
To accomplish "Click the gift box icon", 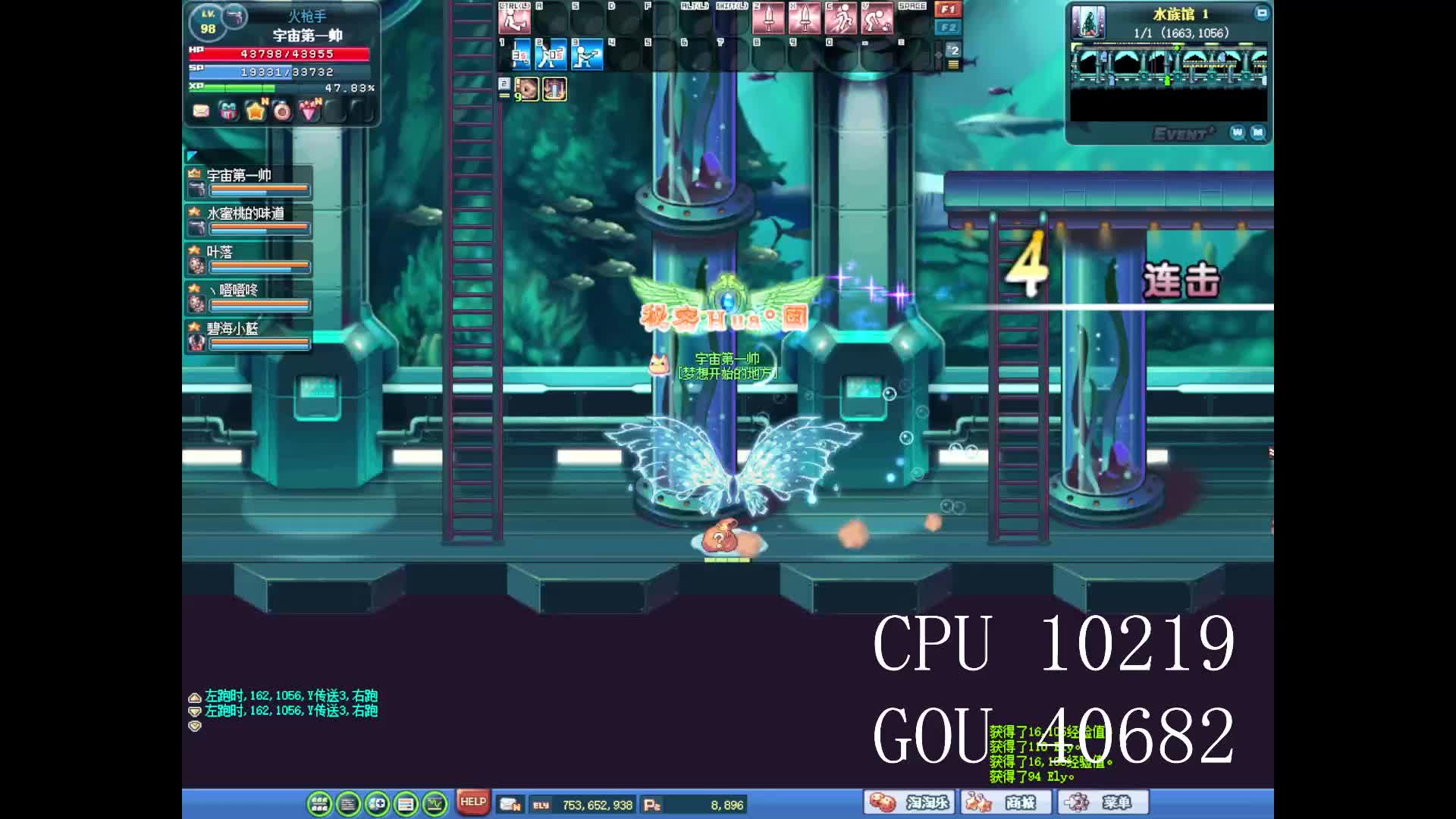I will [227, 111].
